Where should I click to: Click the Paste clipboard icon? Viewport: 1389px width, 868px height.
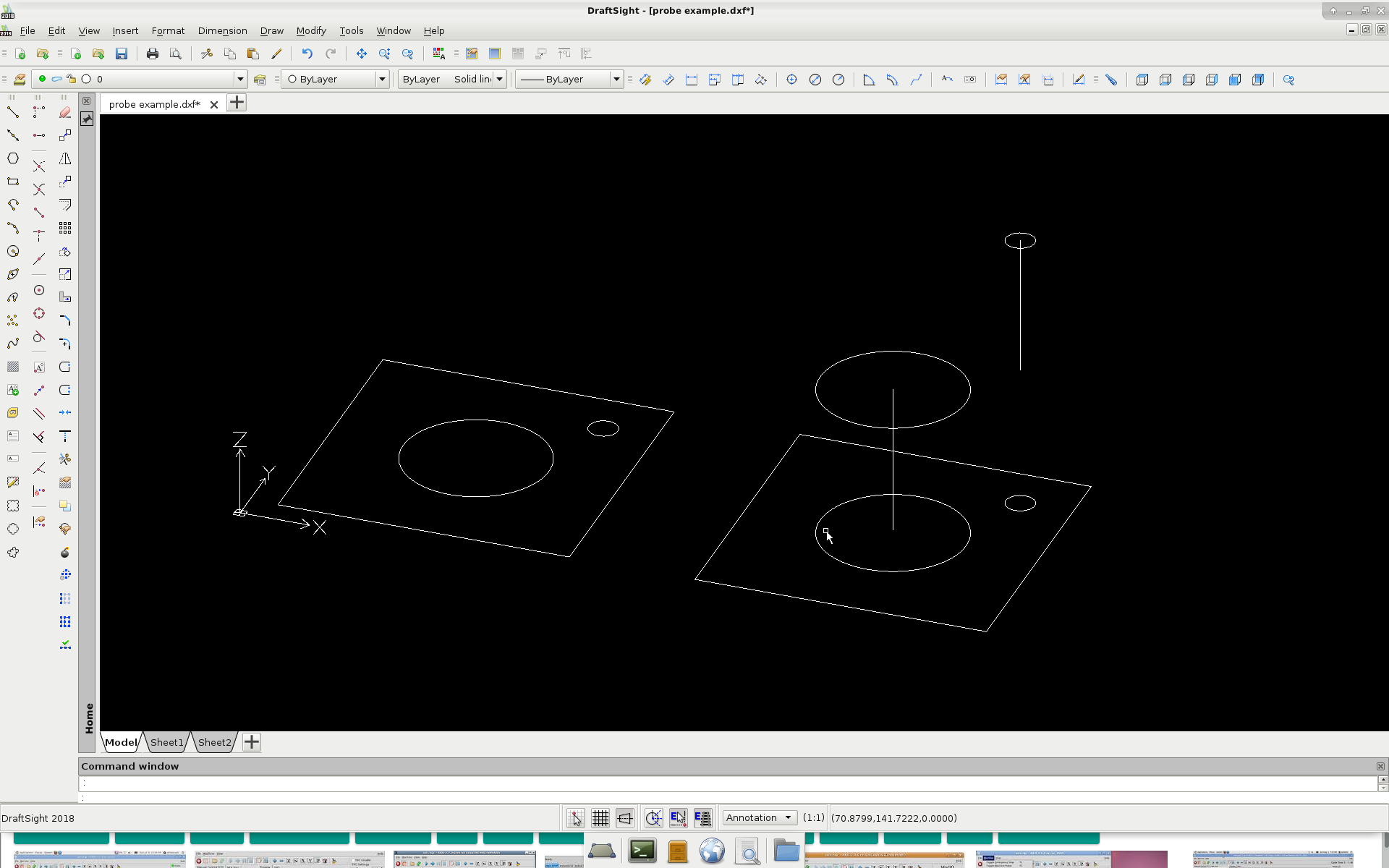[253, 54]
